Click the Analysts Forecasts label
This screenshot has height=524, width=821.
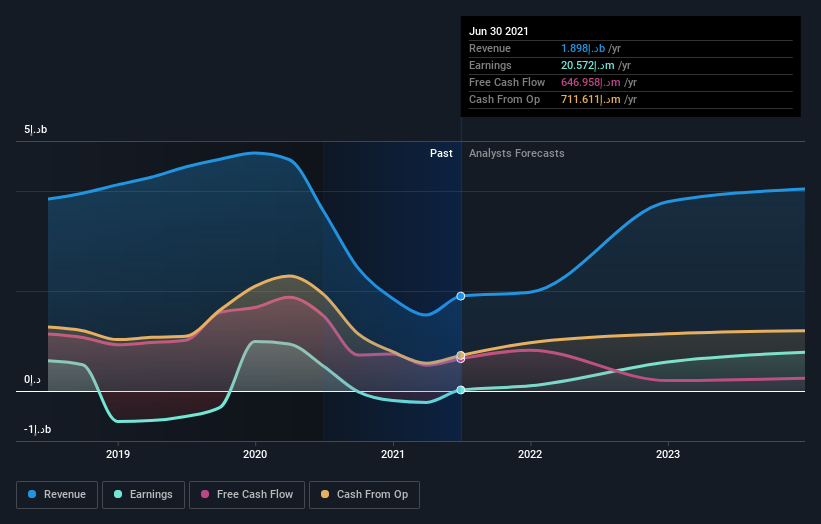tap(517, 153)
